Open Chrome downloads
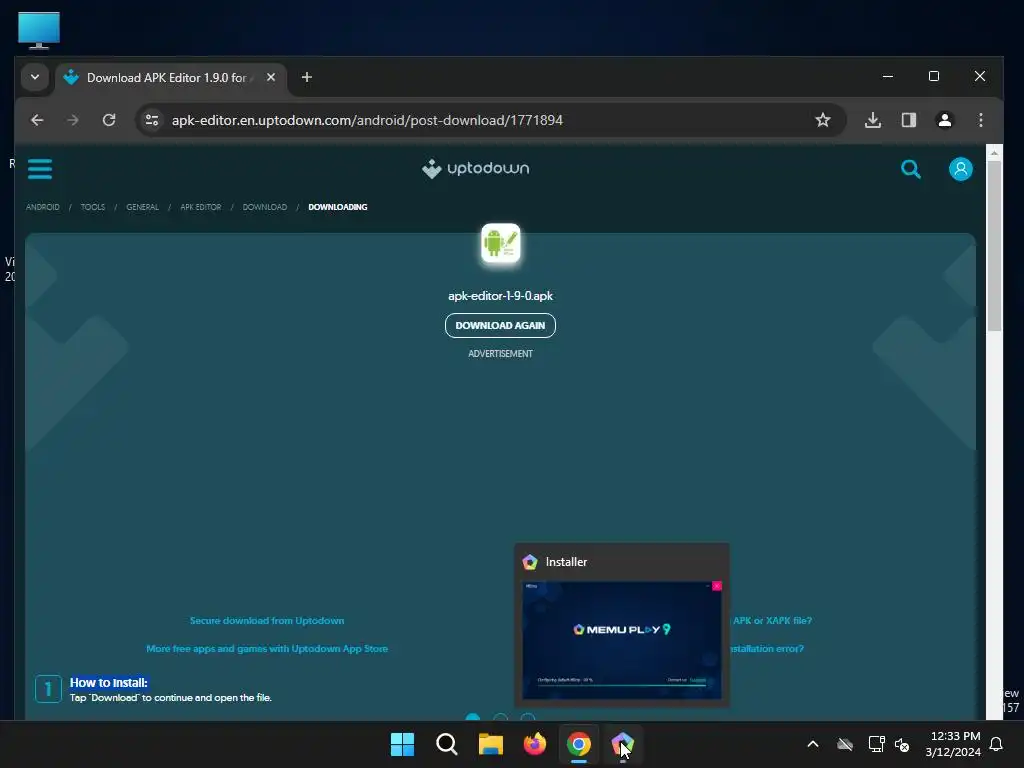This screenshot has height=768, width=1024. [872, 120]
